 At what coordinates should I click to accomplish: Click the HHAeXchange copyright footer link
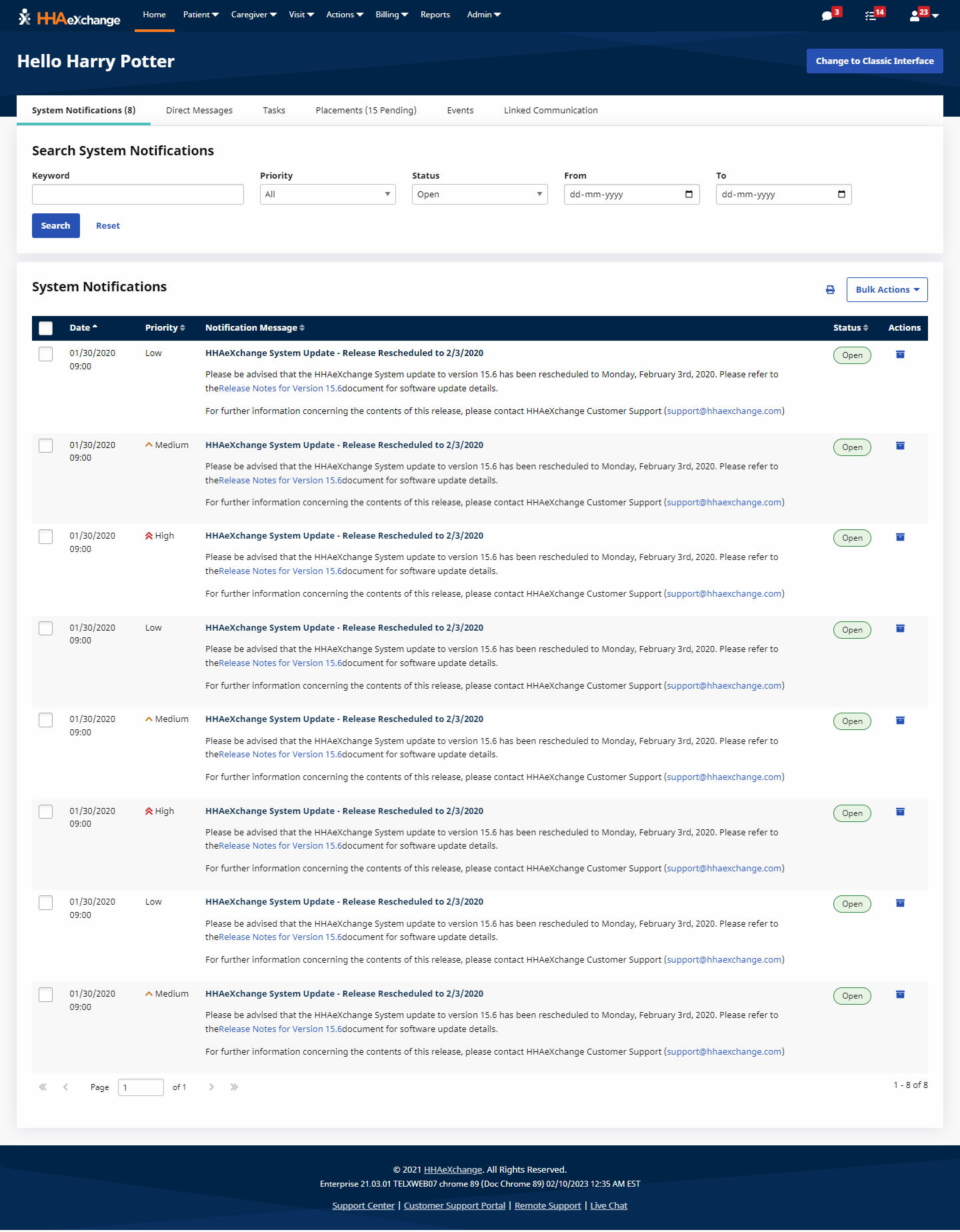point(453,1169)
